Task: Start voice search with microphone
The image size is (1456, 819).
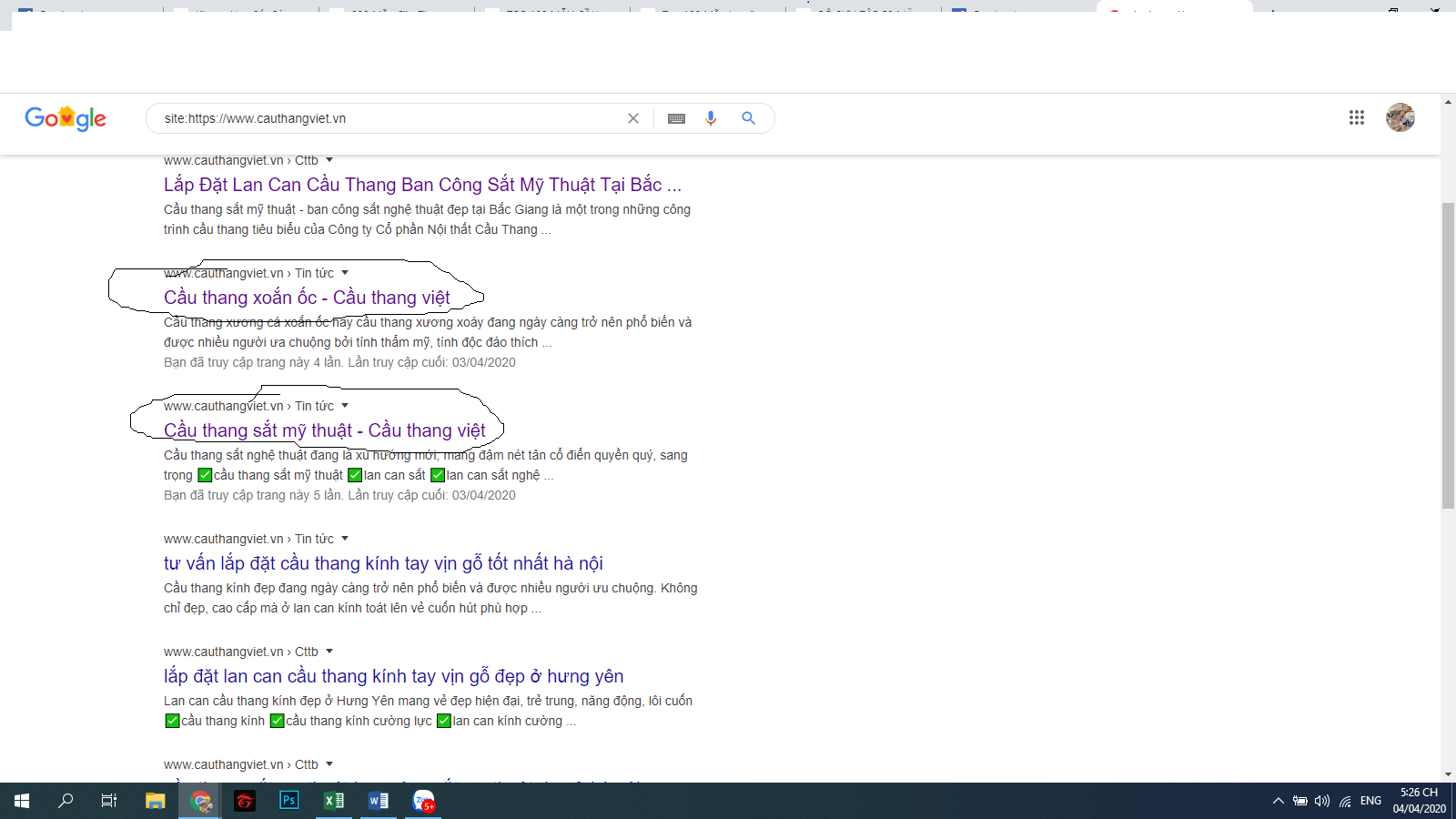Action: [711, 118]
